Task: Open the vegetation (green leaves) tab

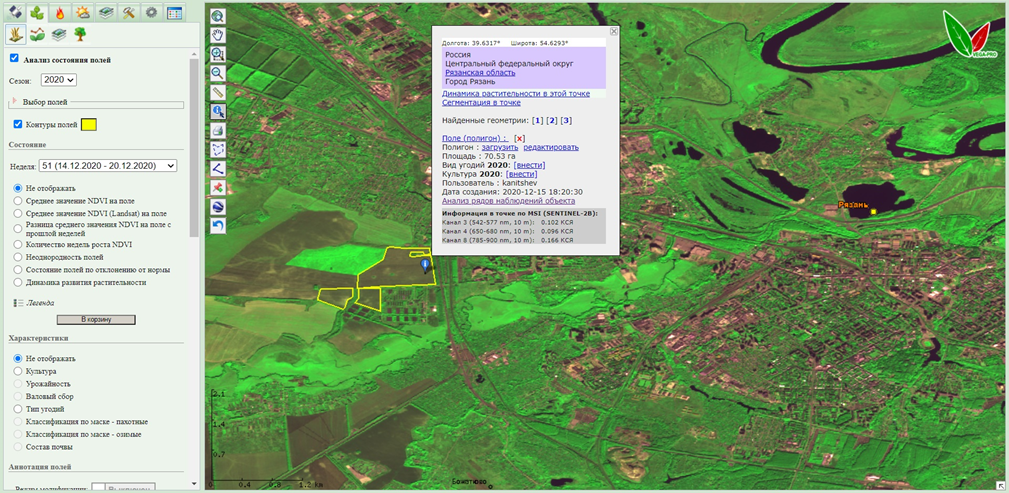Action: point(37,12)
